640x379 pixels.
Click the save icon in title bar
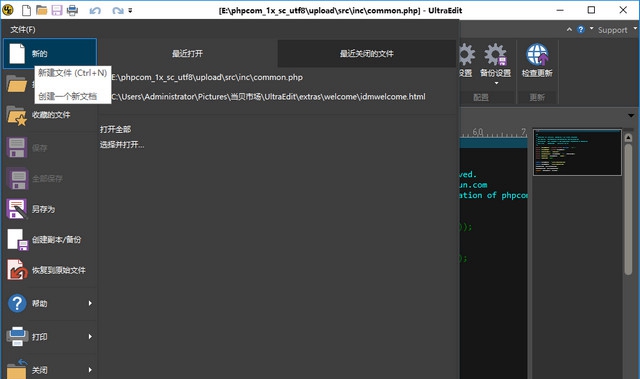(x=57, y=10)
